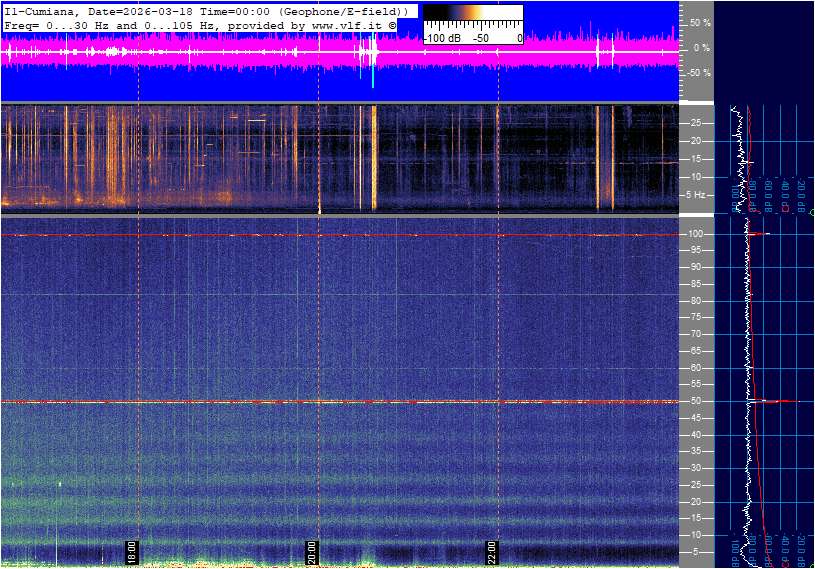Screen dimensions: 815x569
Task: Click the 100 Hz peak in right spectrum graph
Action: click(760, 234)
